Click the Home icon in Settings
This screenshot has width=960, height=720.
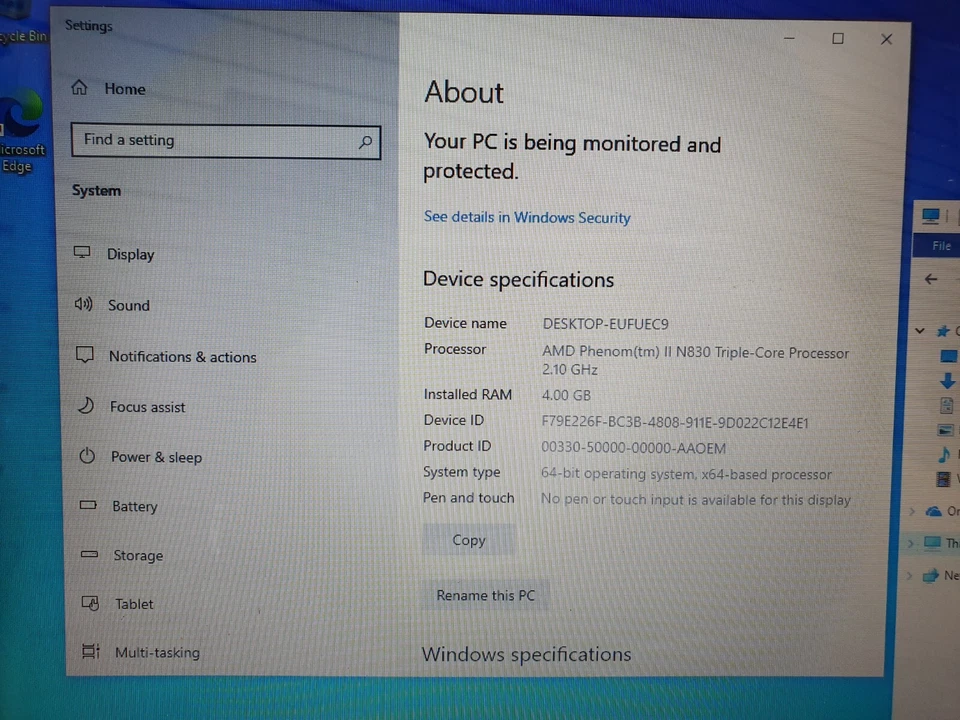click(x=79, y=88)
